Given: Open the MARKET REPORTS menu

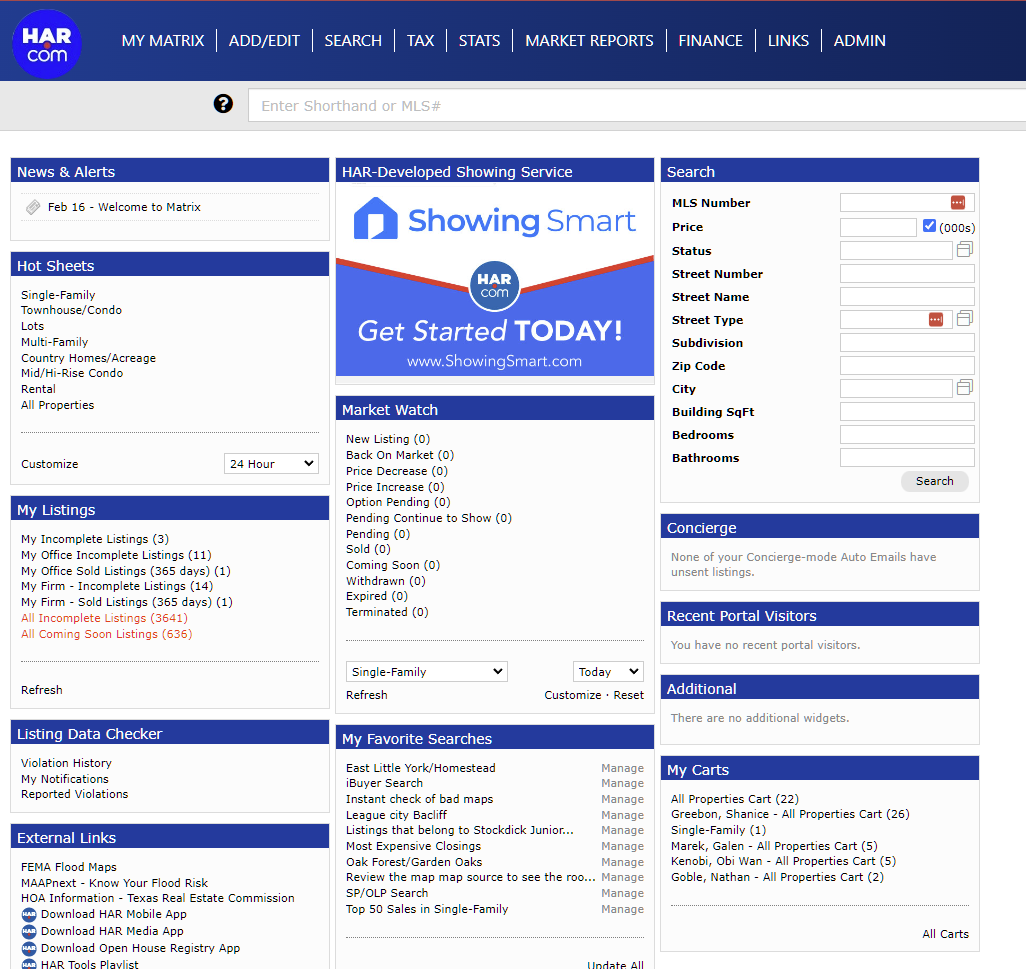Looking at the screenshot, I should click(x=589, y=41).
